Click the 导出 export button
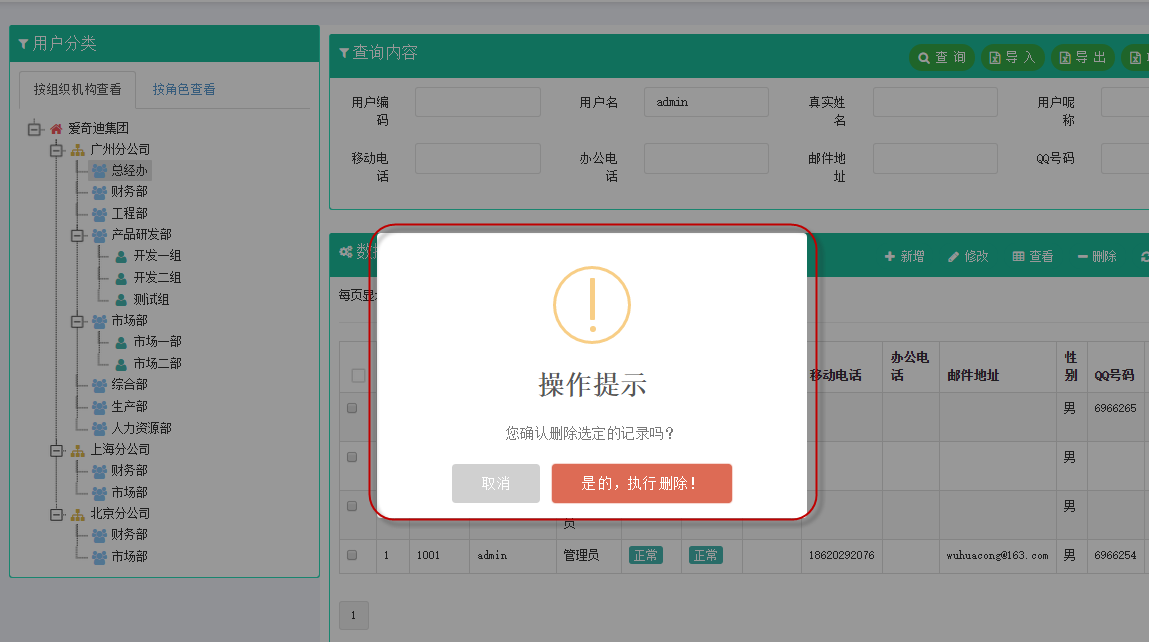 pos(1082,58)
